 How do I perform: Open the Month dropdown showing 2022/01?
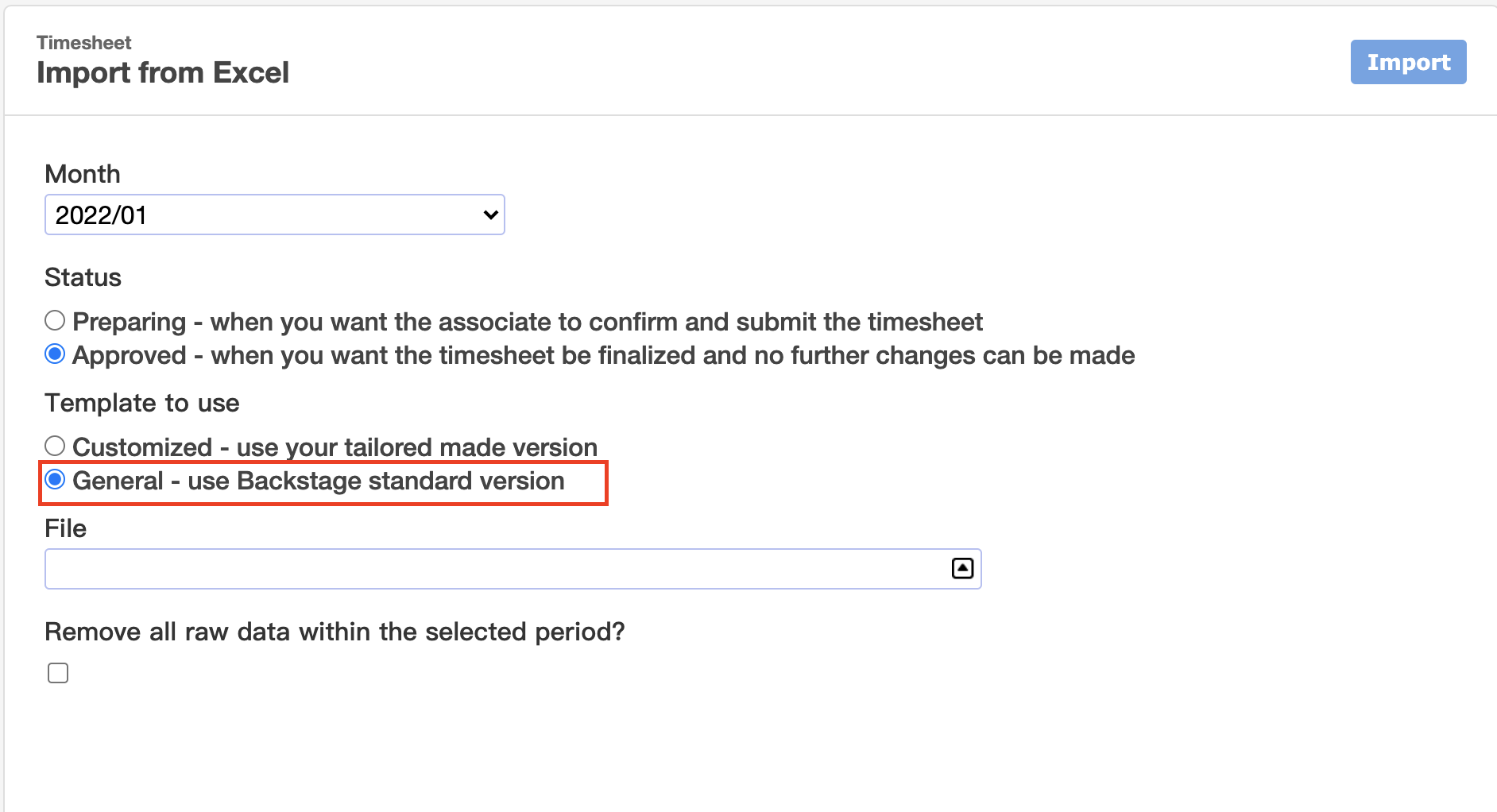pyautogui.click(x=275, y=215)
